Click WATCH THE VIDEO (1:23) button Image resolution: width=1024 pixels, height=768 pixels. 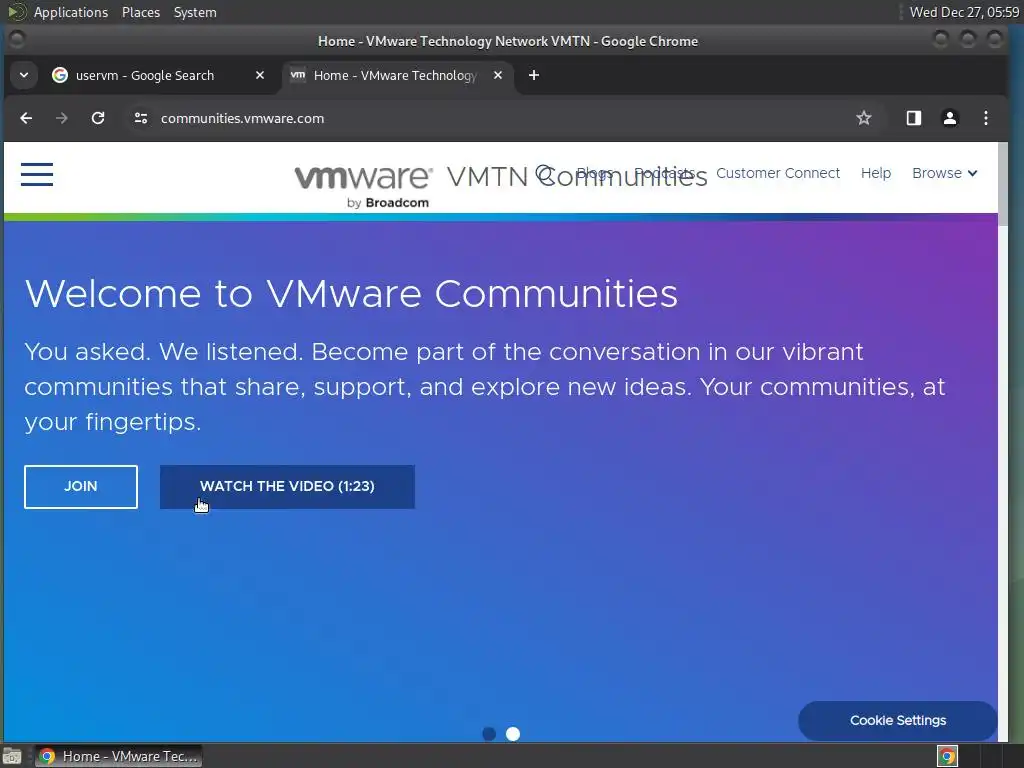point(287,487)
